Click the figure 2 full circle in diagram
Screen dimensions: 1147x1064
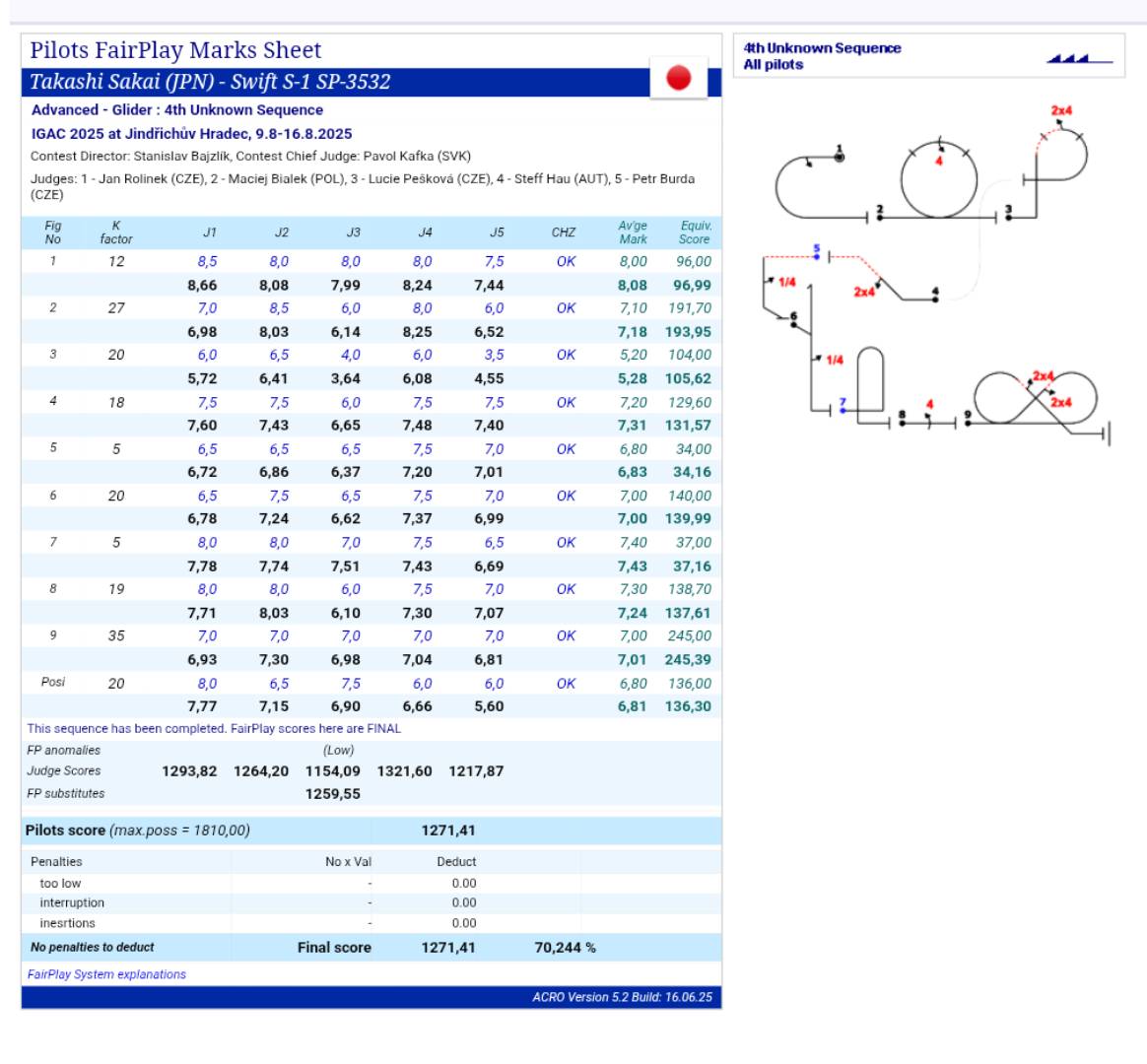click(x=938, y=181)
